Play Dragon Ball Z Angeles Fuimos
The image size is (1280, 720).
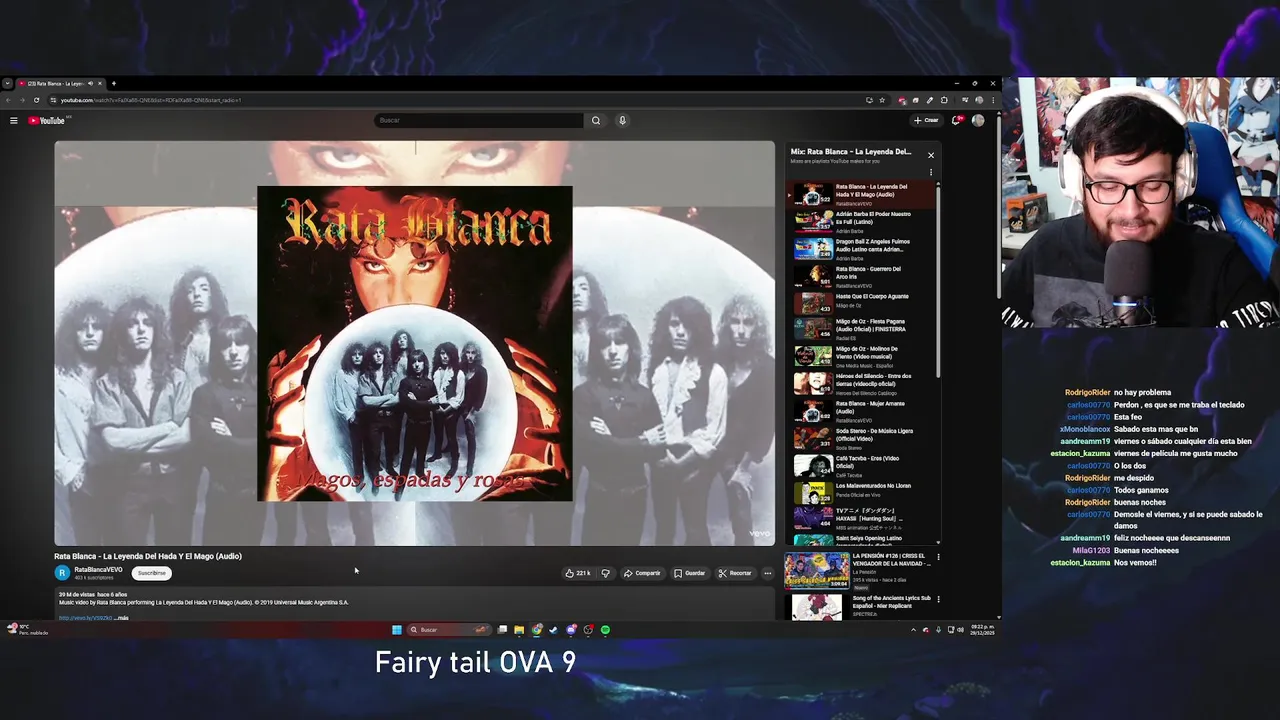(862, 249)
